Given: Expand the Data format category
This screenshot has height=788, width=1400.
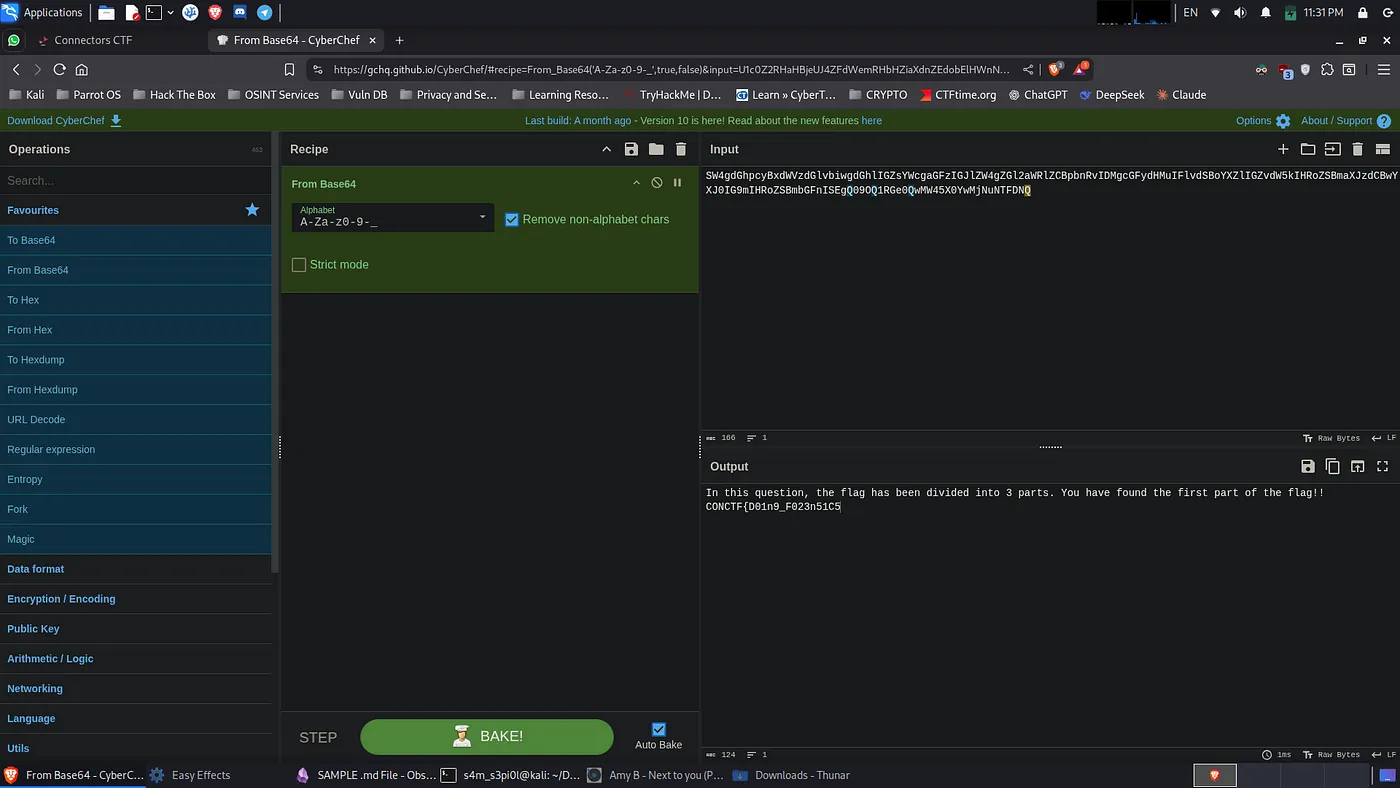Looking at the screenshot, I should 136,569.
